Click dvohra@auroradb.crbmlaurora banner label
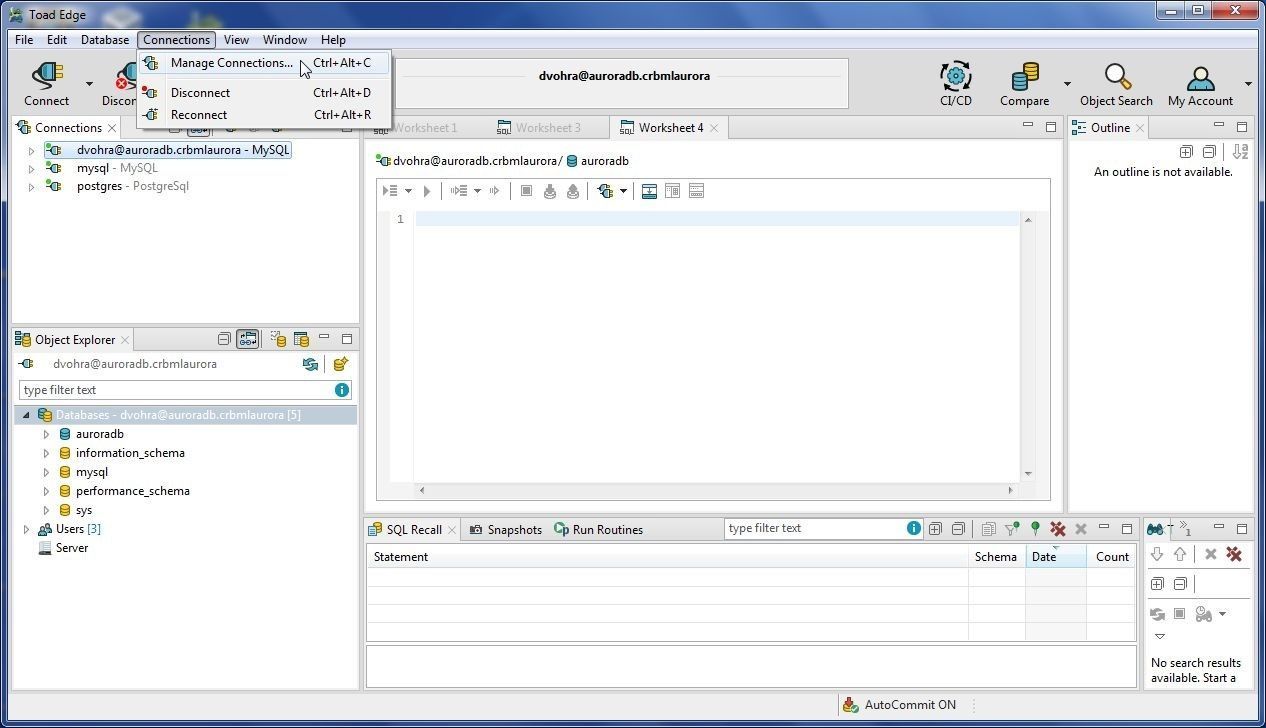The height and width of the screenshot is (728, 1266). [624, 76]
